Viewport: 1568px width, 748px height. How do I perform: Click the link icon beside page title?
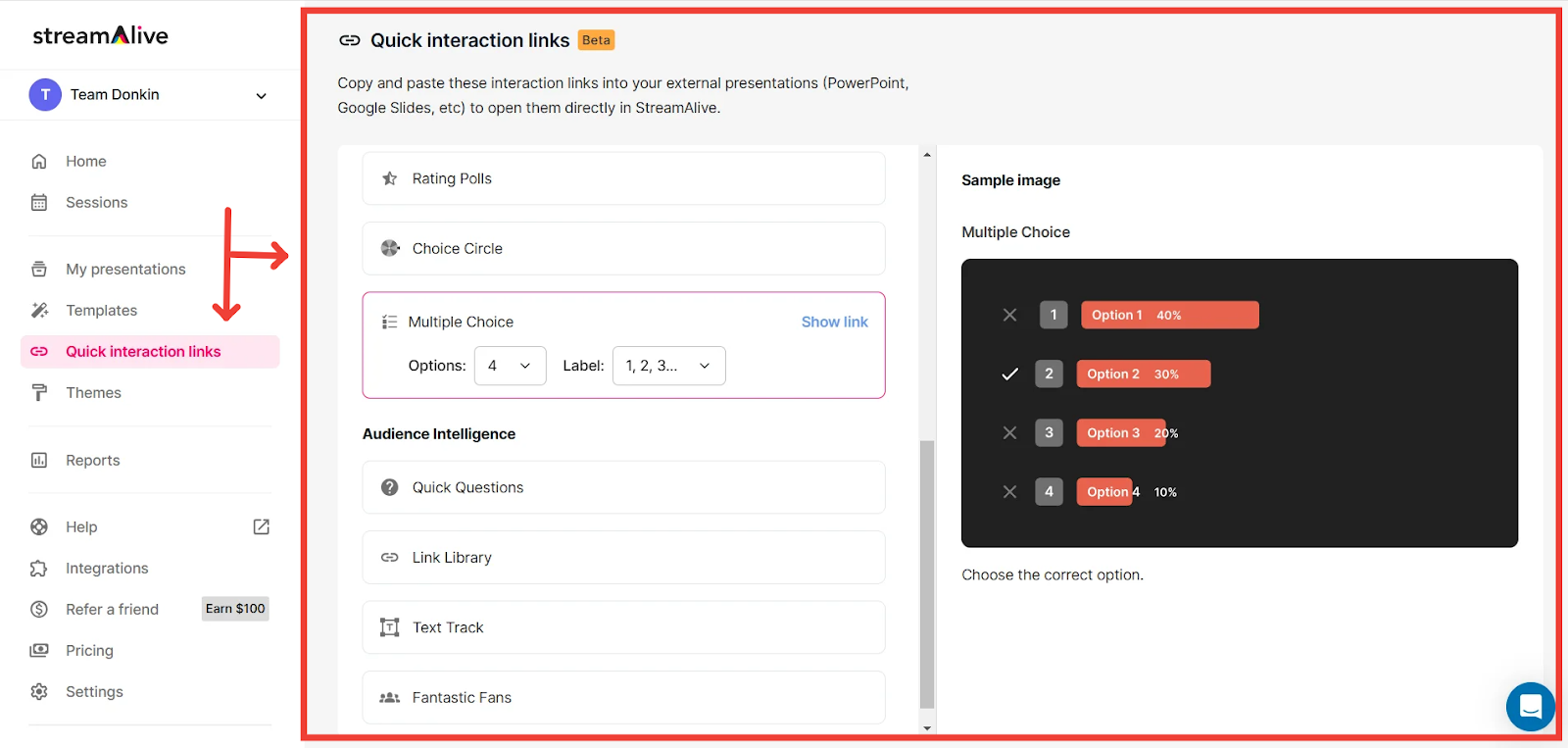point(350,40)
